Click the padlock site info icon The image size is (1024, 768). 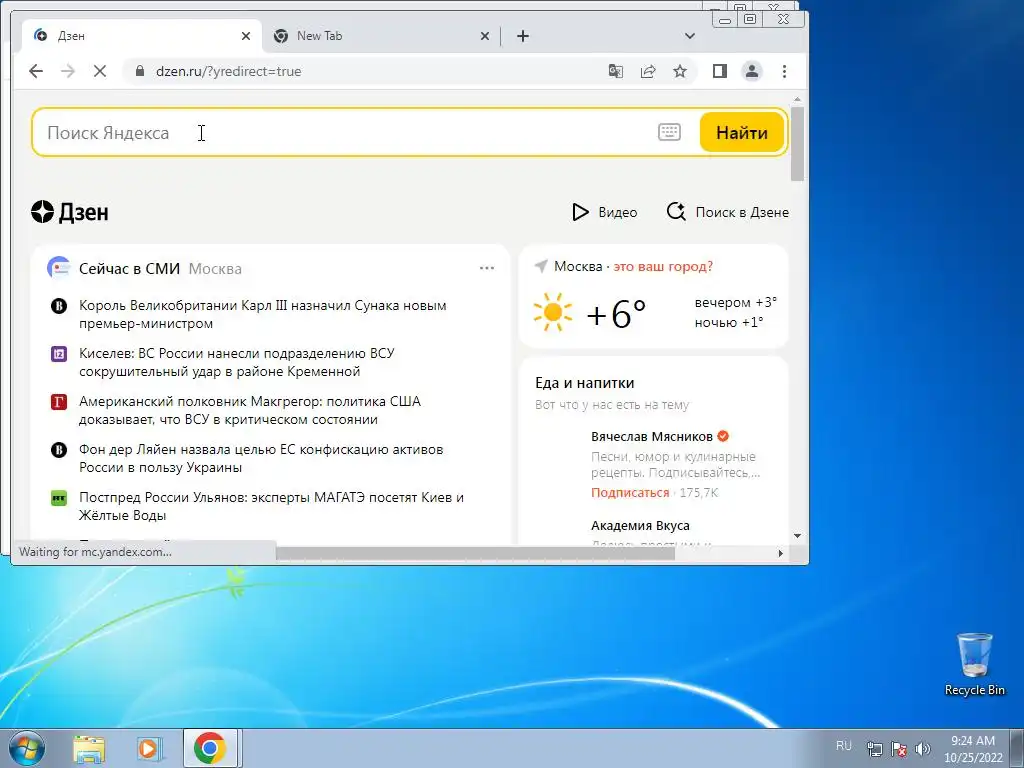coord(139,71)
